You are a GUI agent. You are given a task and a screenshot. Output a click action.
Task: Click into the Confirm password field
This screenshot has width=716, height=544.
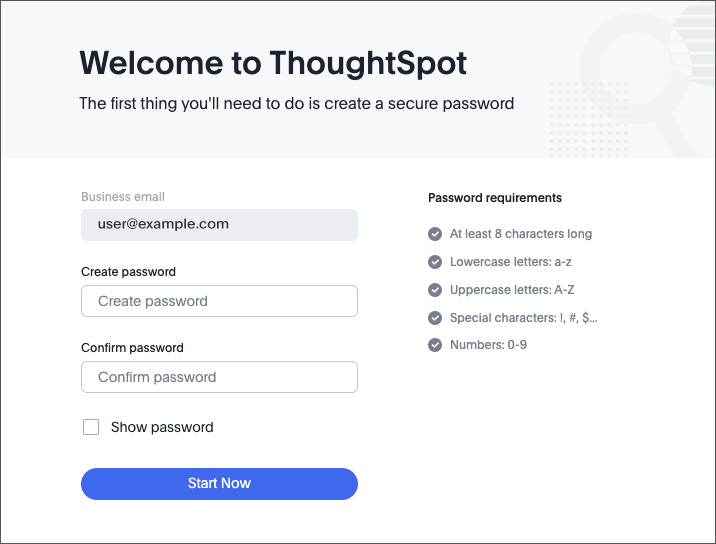pos(219,377)
